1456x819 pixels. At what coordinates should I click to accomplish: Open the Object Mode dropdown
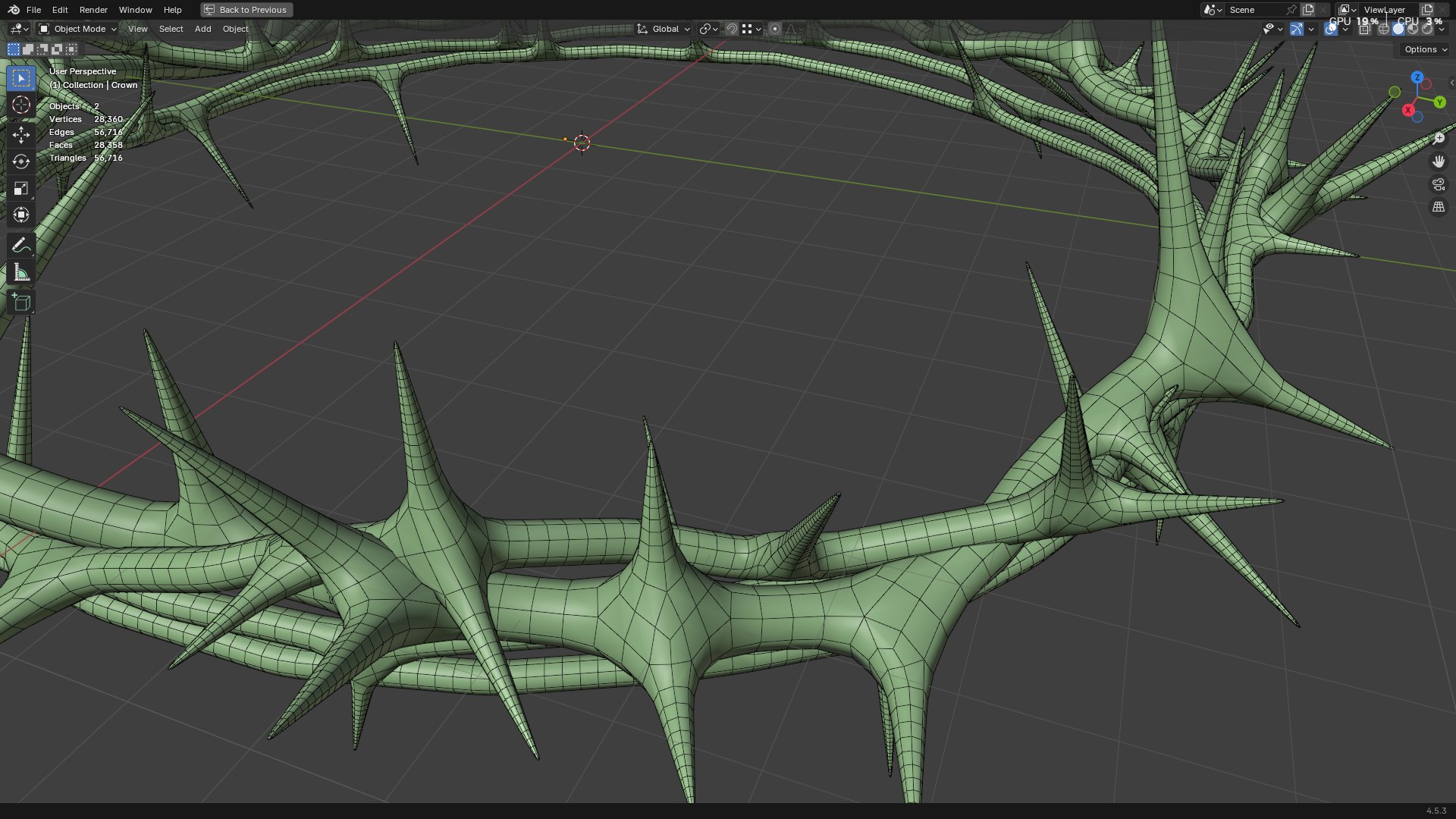tap(78, 29)
